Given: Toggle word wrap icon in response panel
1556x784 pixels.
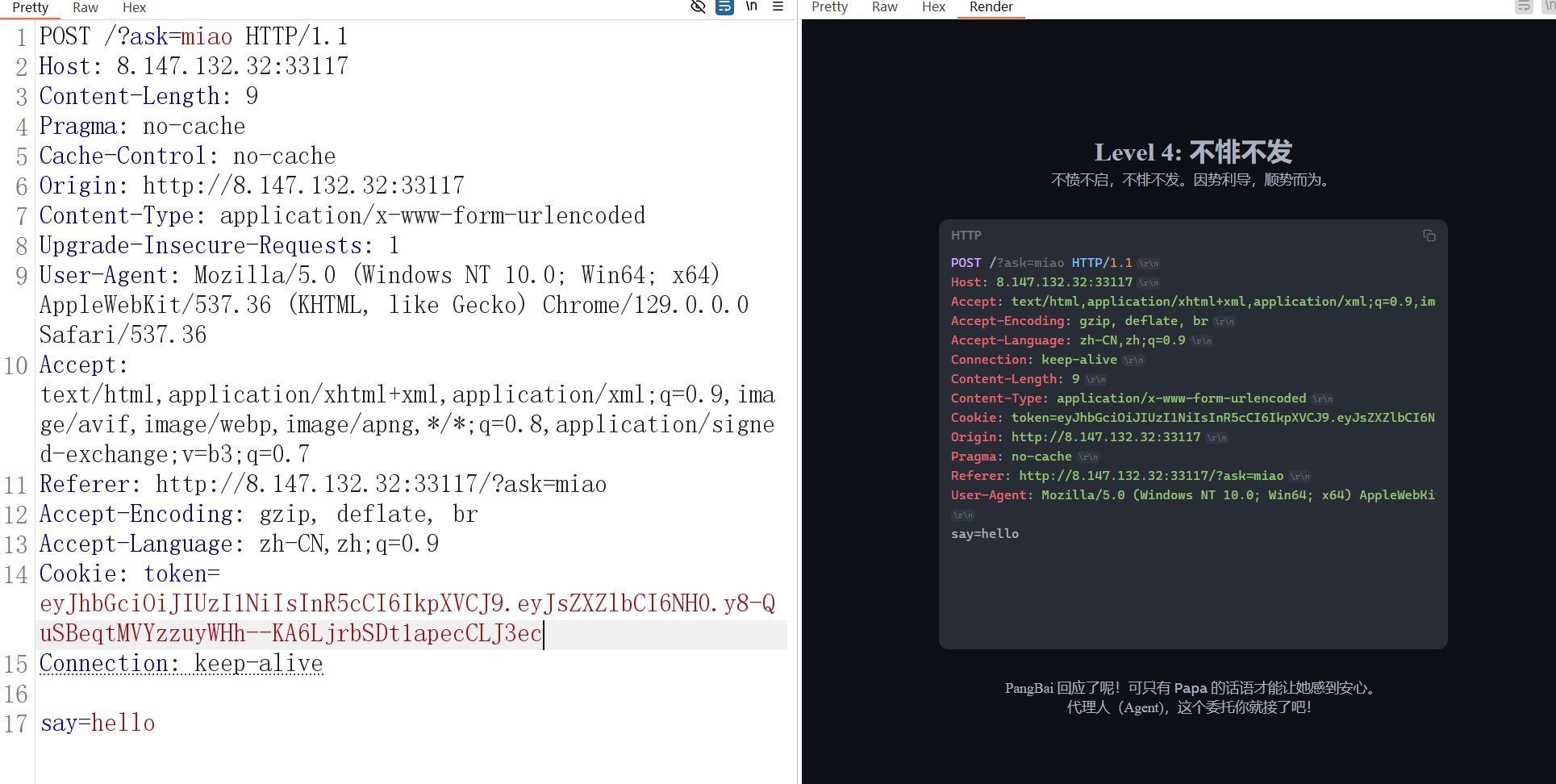Looking at the screenshot, I should point(1524,6).
